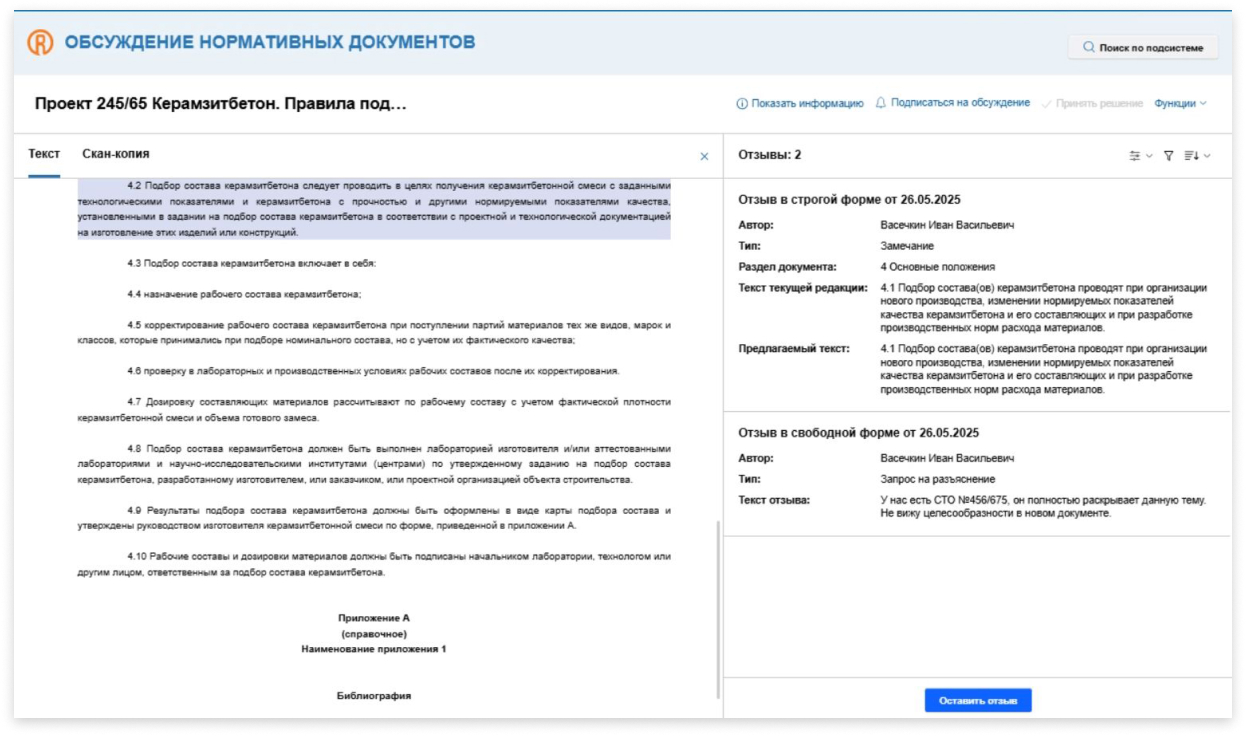Expand the Функции dropdown
Image resolution: width=1246 pixels, height=736 pixels.
(1180, 103)
